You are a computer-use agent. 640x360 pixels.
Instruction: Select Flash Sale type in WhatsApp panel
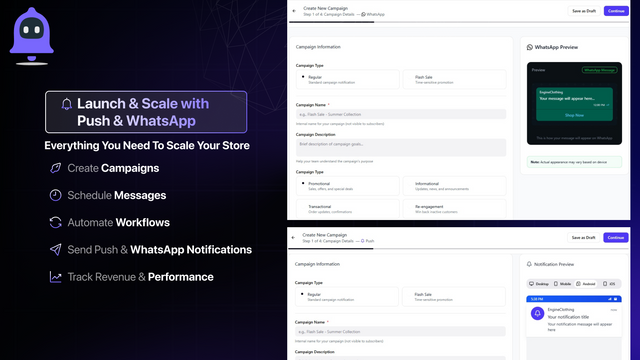[x=455, y=79]
